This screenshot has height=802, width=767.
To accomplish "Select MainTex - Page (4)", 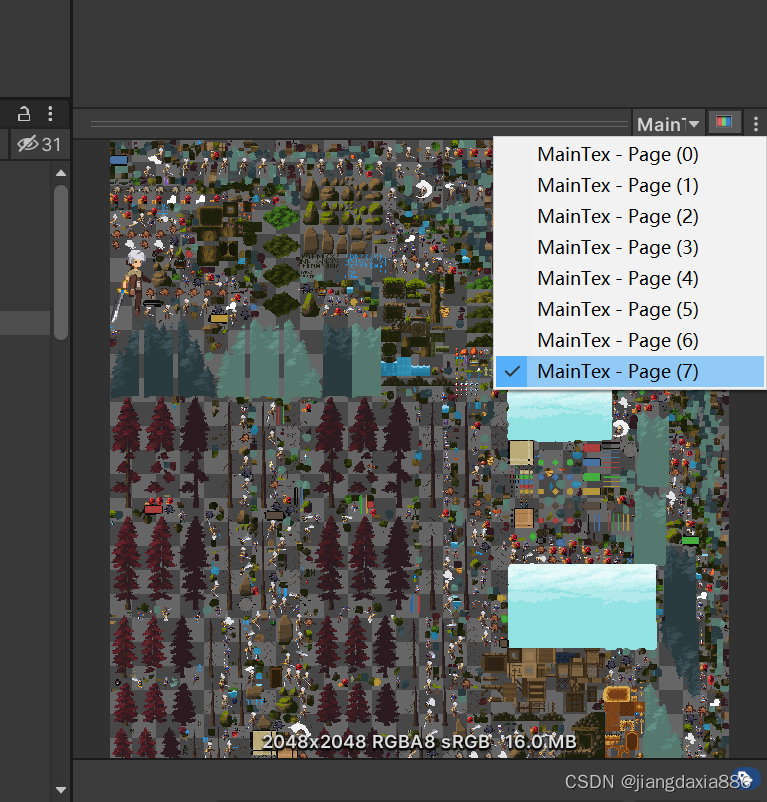I will pos(630,279).
